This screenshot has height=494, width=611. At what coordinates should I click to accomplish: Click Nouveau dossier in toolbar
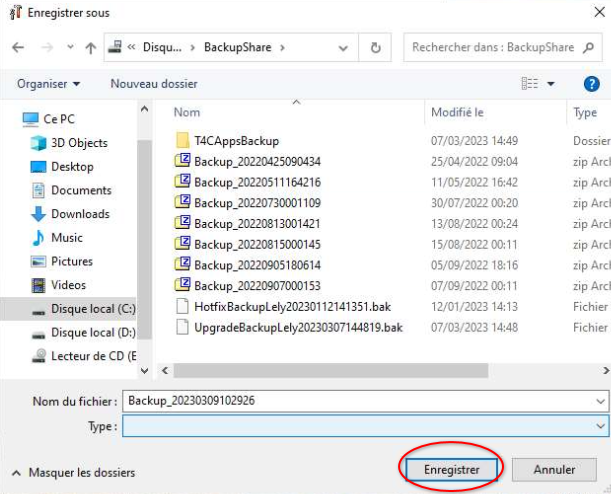pyautogui.click(x=154, y=84)
